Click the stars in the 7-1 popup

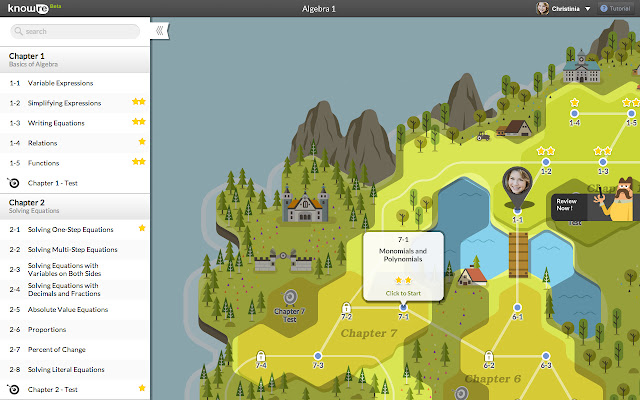click(403, 280)
